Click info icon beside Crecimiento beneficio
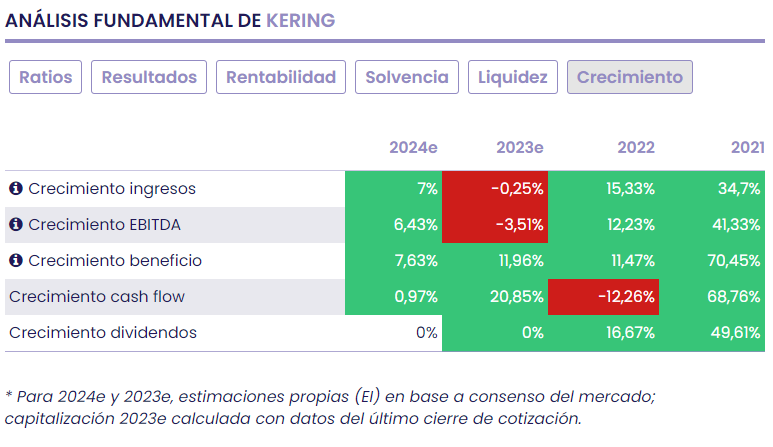Image resolution: width=773 pixels, height=447 pixels. (16, 261)
